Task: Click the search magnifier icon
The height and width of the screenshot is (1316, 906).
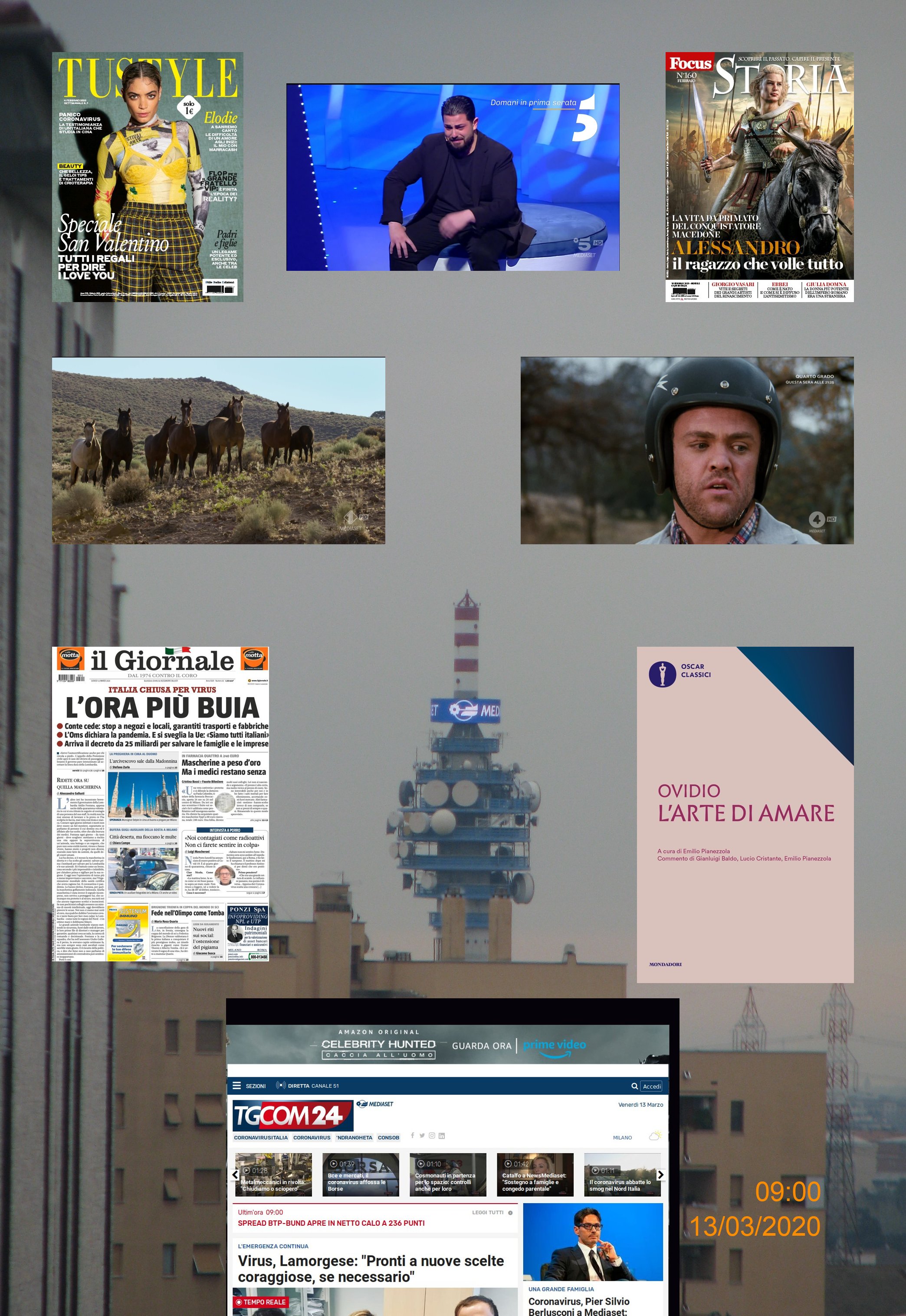Action: 634,1086
